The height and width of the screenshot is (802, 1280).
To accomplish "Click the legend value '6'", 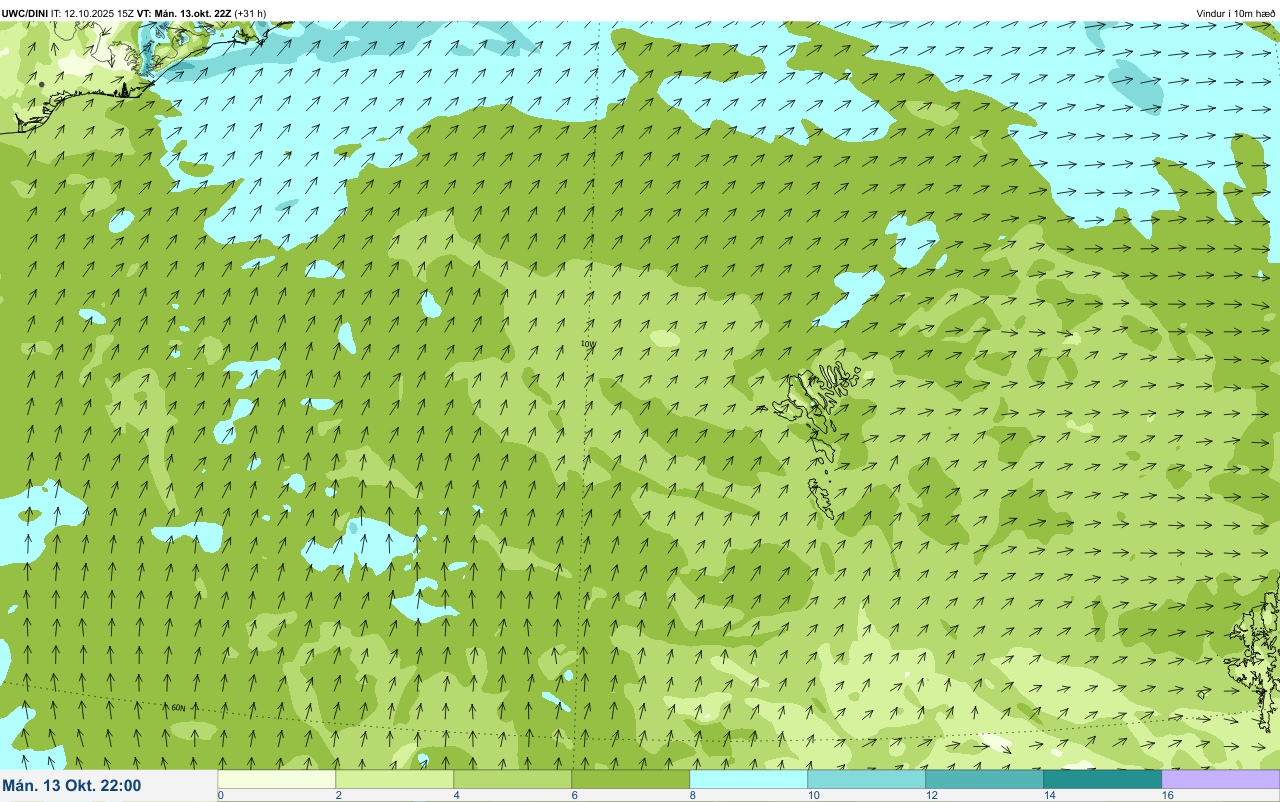I will click(x=575, y=795).
